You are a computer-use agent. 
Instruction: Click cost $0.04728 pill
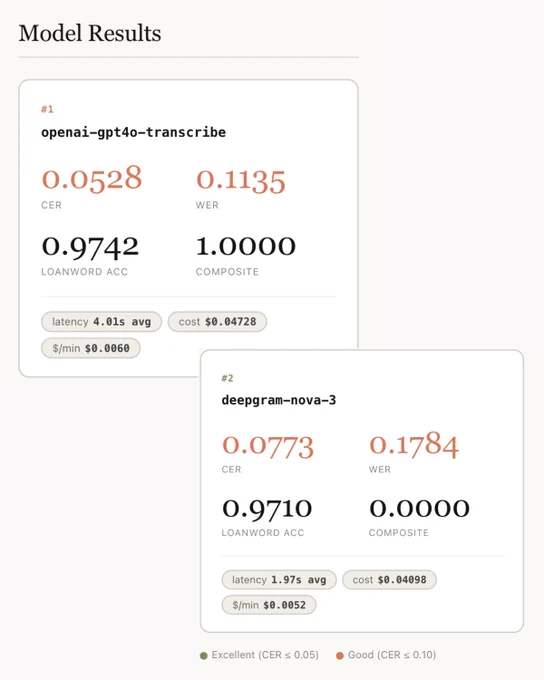(217, 322)
